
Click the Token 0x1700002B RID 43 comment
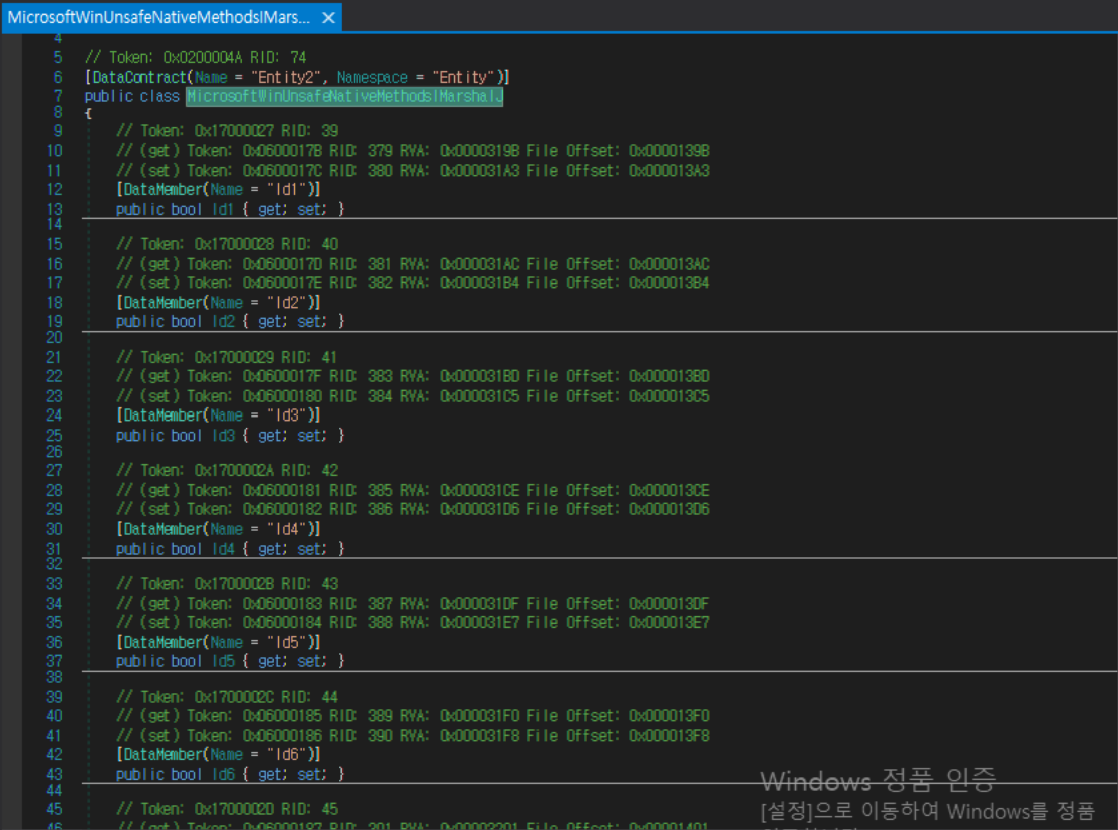pos(227,583)
